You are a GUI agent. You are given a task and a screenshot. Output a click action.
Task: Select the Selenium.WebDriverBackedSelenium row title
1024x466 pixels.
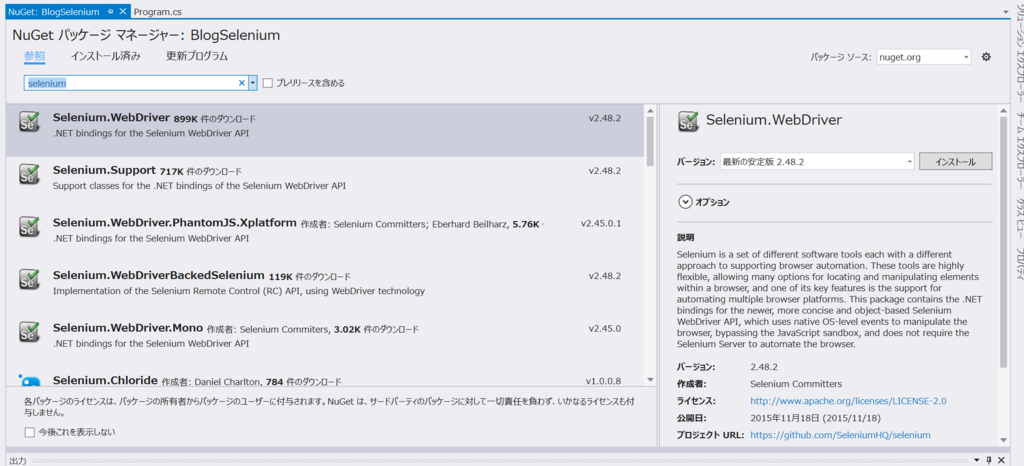click(158, 275)
